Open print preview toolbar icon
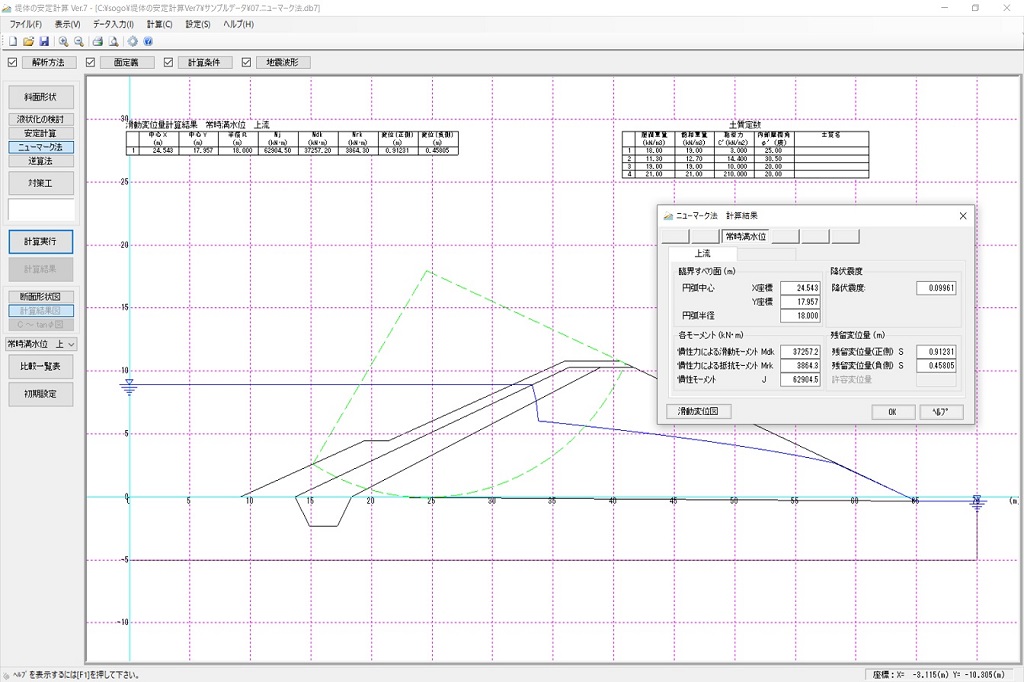The image size is (1024, 682). [113, 41]
